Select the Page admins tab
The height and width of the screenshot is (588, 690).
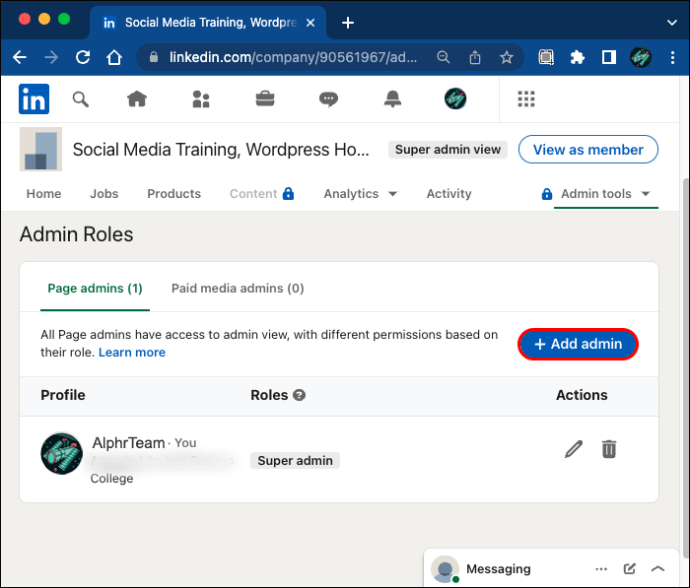pyautogui.click(x=95, y=289)
